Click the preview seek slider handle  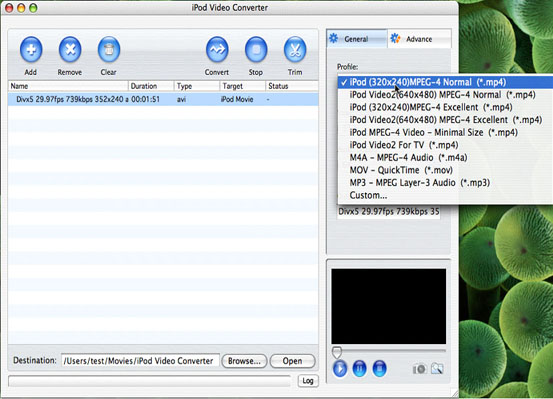point(337,352)
